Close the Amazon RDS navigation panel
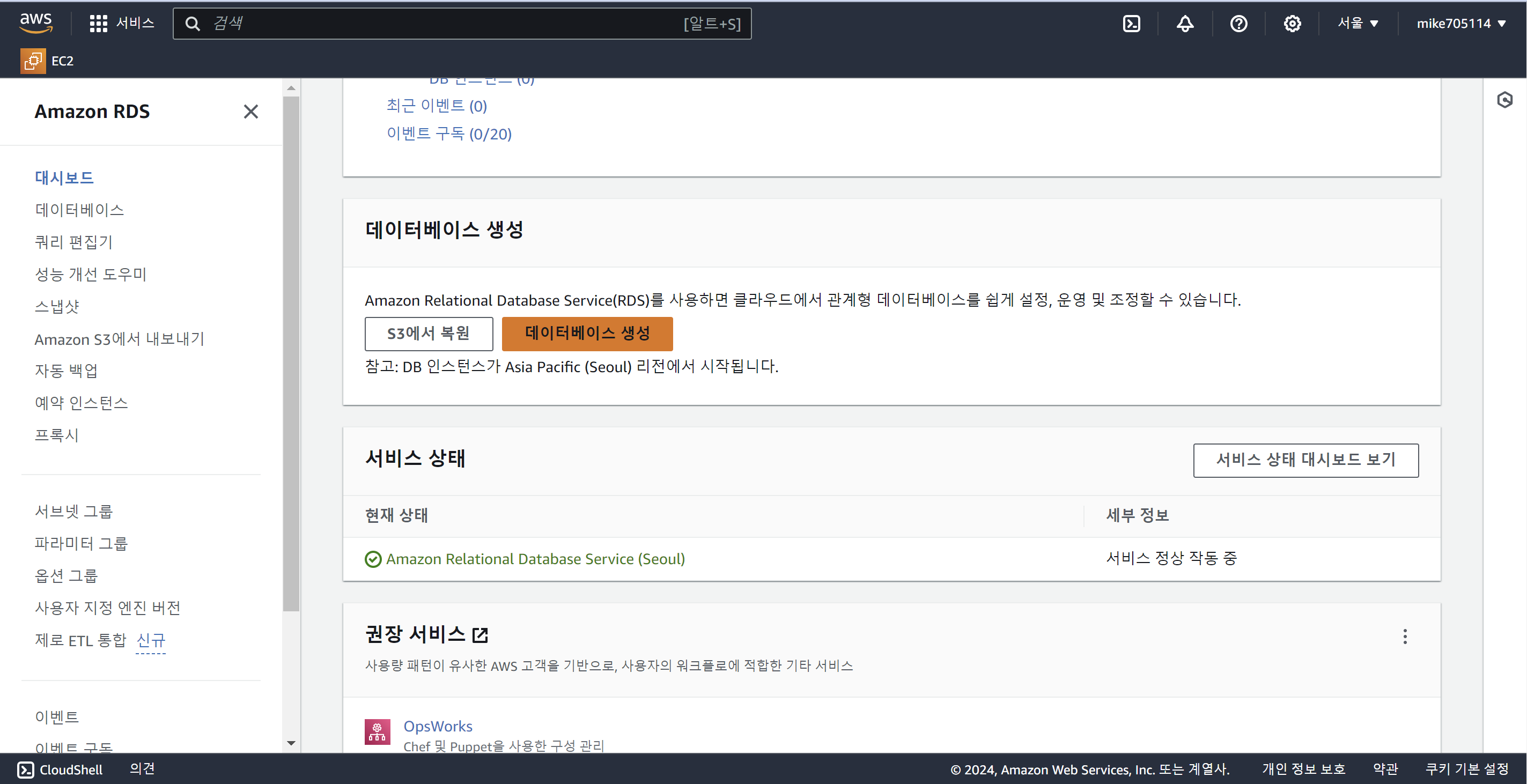 click(251, 112)
